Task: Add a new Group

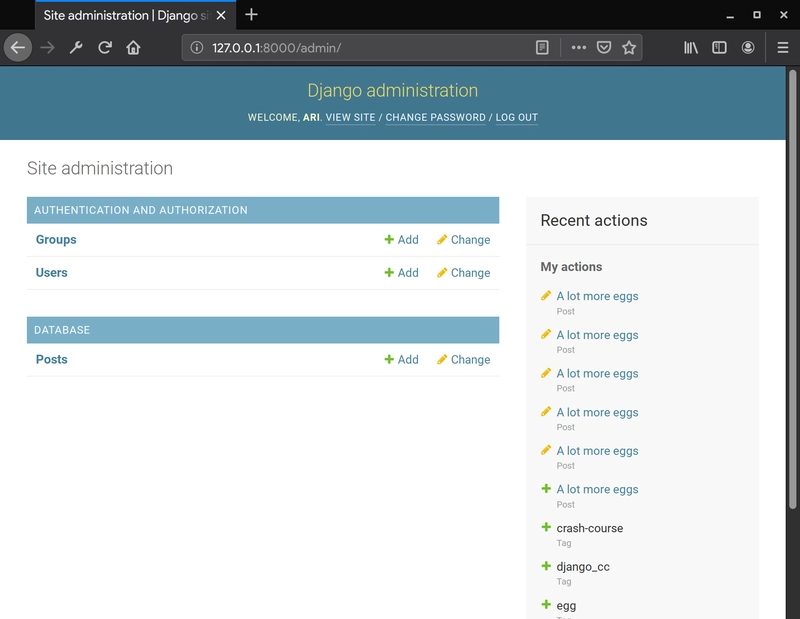Action: pos(402,240)
